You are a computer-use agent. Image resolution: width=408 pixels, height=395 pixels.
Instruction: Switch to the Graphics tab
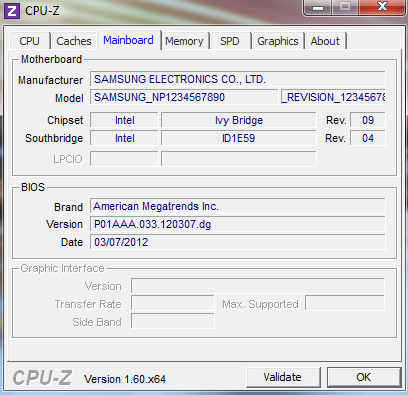click(278, 41)
